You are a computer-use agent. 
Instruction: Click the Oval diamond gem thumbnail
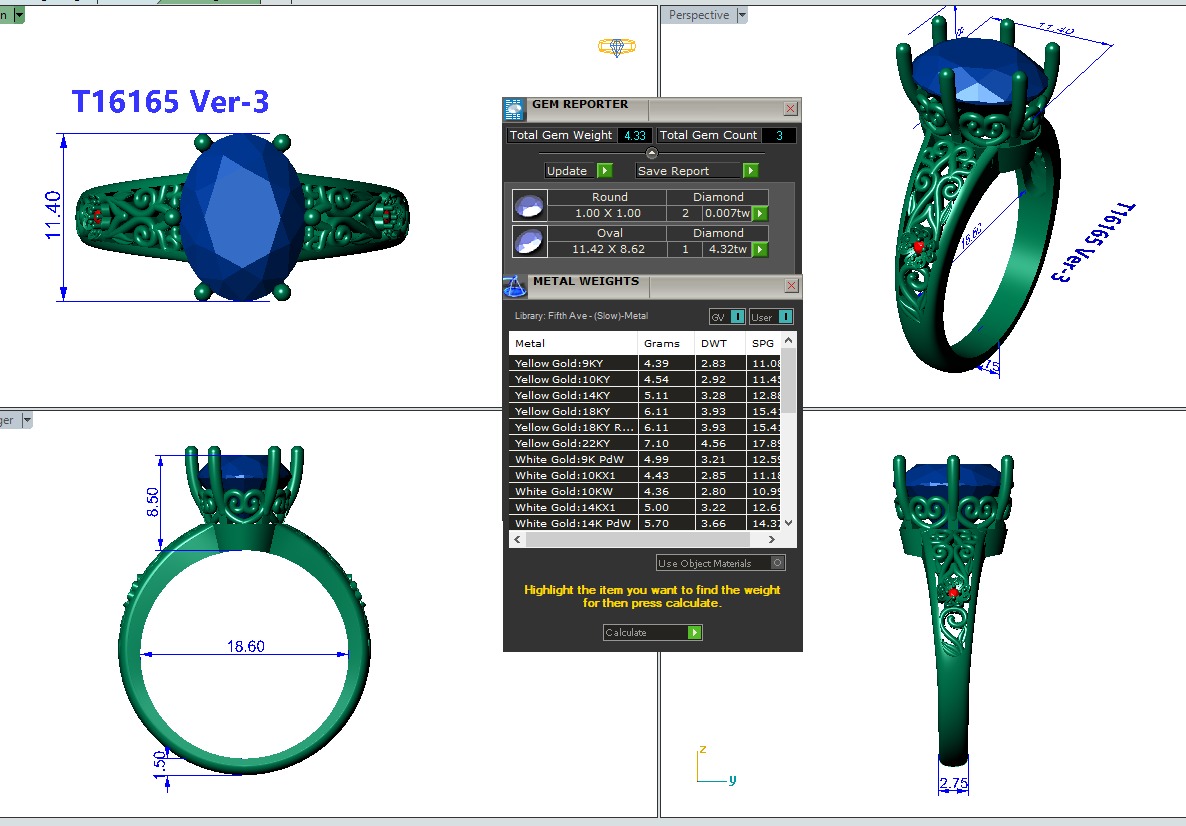(529, 241)
